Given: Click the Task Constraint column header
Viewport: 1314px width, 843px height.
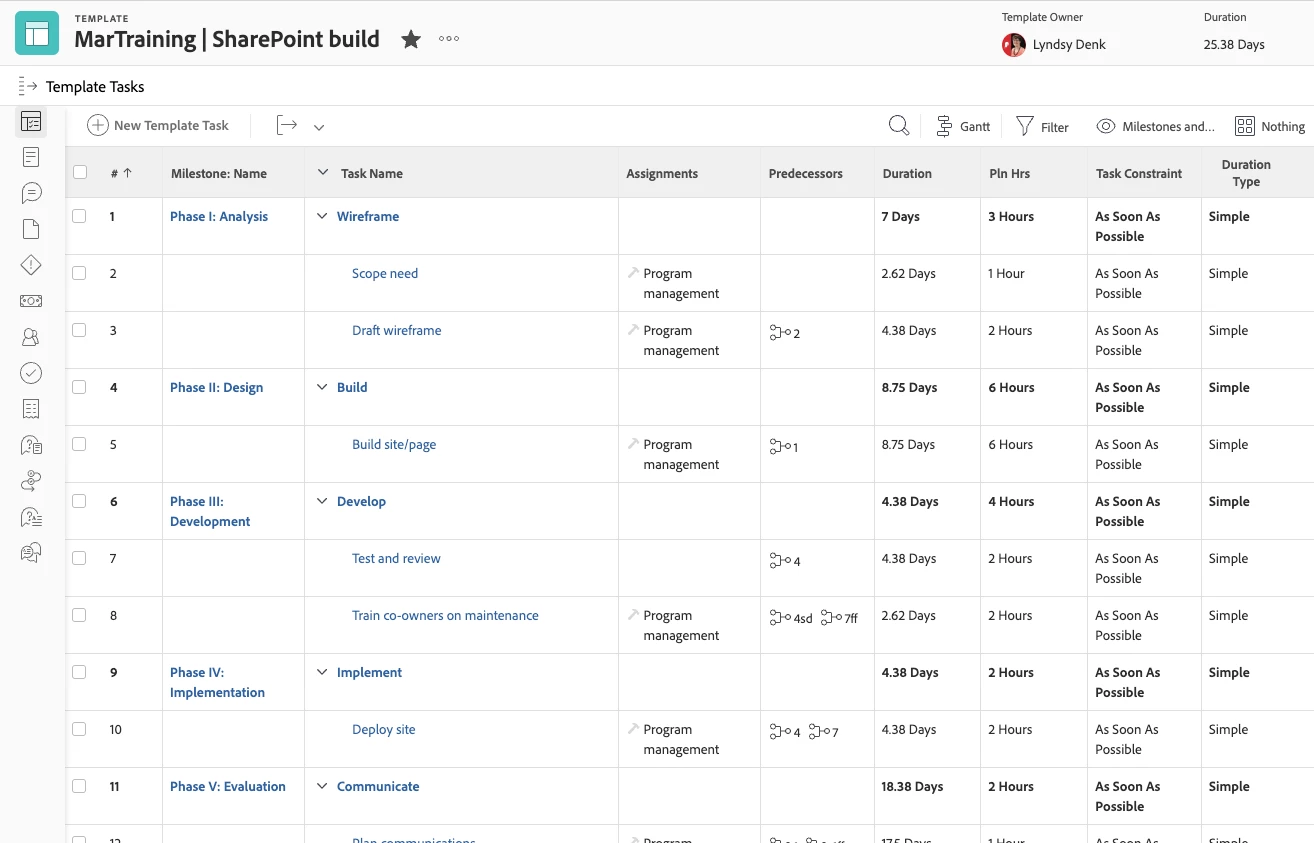Looking at the screenshot, I should 1139,173.
